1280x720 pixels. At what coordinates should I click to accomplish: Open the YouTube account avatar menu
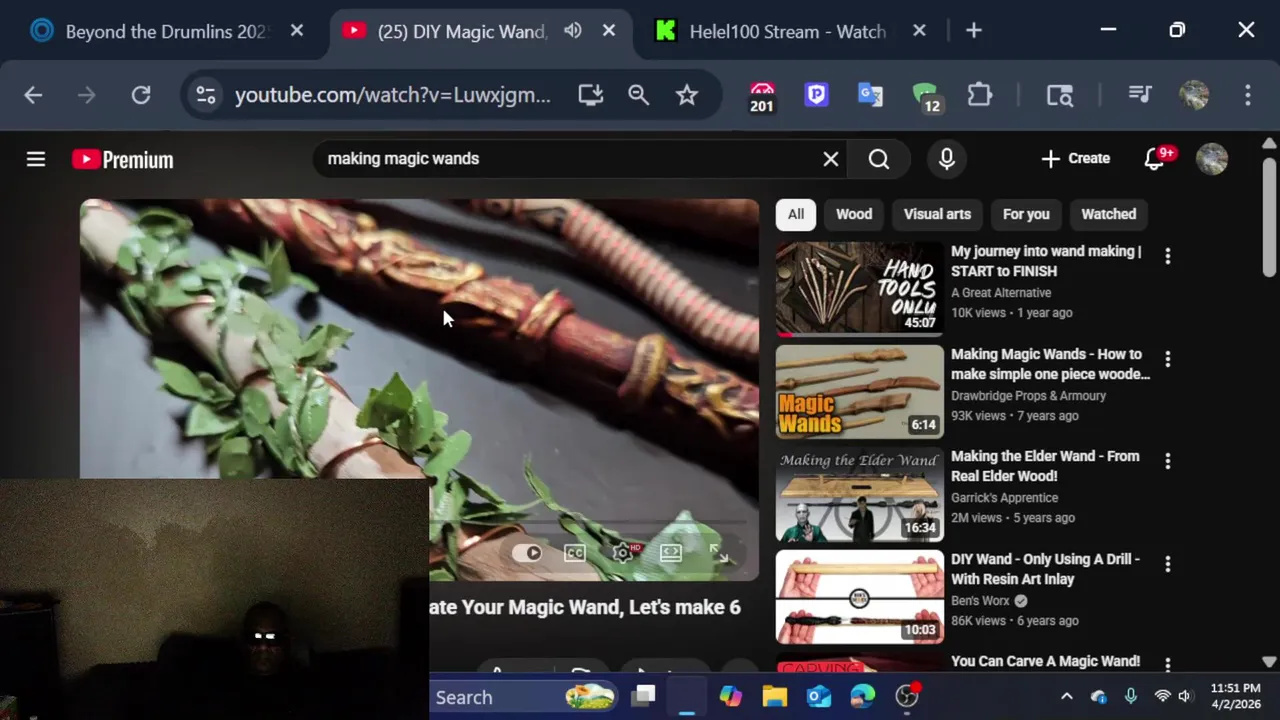[x=1211, y=159]
